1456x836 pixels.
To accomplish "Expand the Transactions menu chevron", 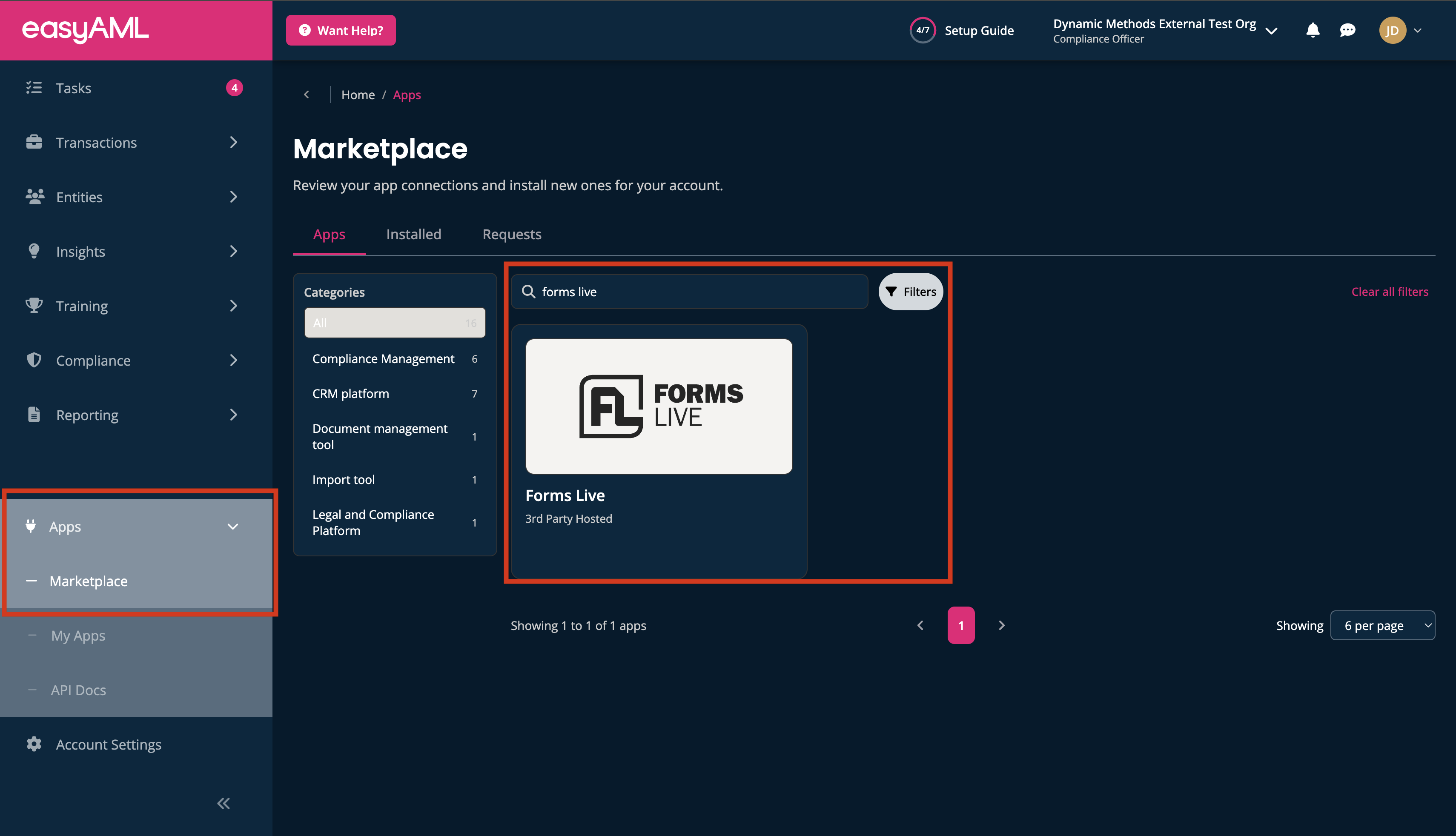I will coord(233,143).
